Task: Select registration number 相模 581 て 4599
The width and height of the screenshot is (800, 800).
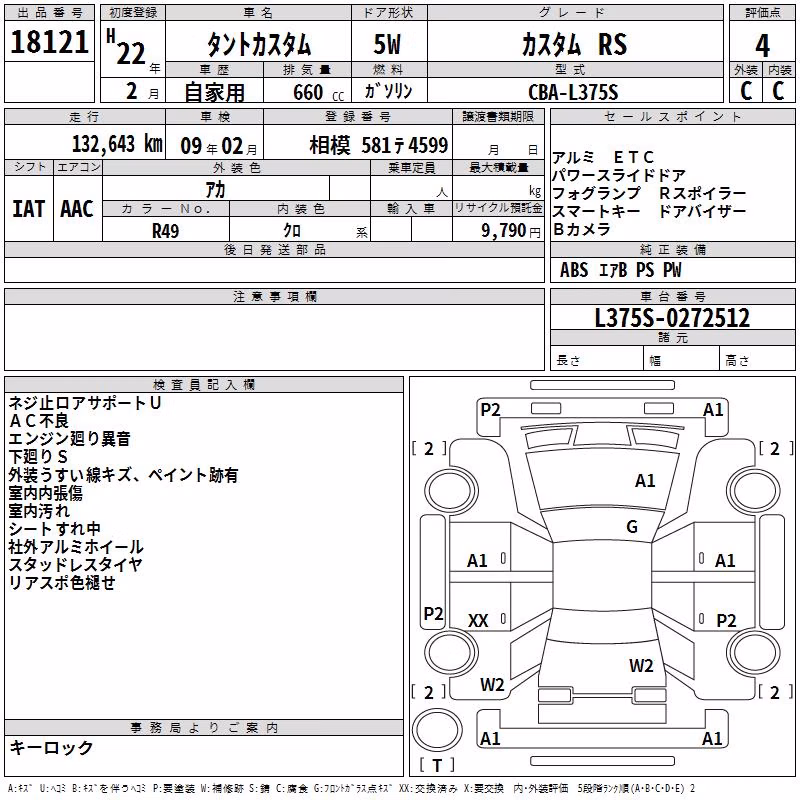Action: [379, 146]
